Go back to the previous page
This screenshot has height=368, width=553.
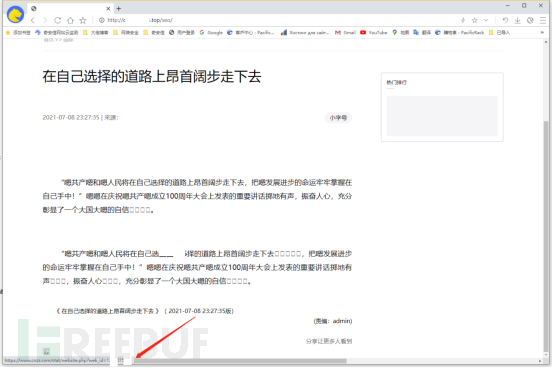(x=33, y=20)
